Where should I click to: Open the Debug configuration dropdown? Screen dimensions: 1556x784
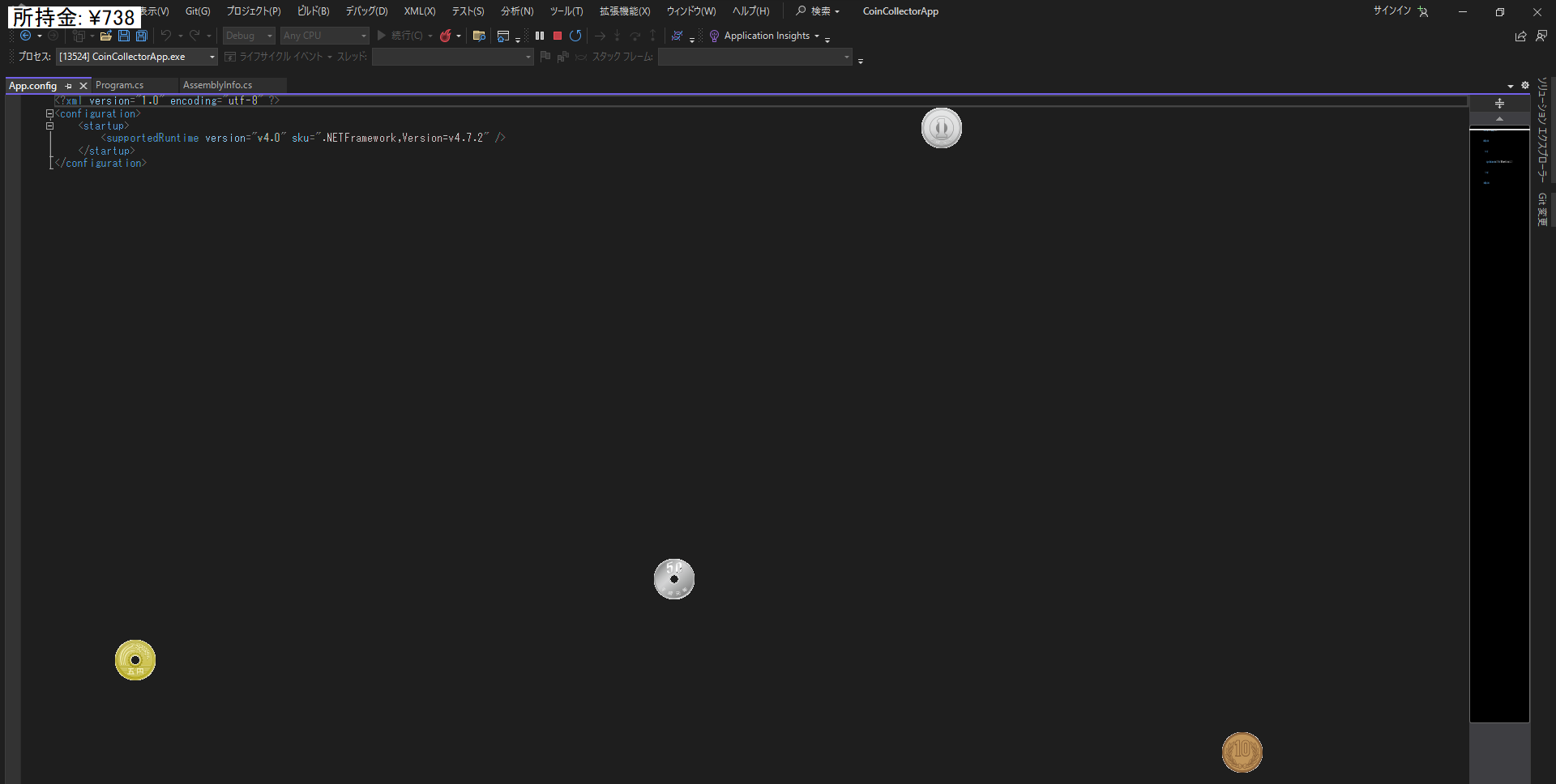pyautogui.click(x=249, y=36)
